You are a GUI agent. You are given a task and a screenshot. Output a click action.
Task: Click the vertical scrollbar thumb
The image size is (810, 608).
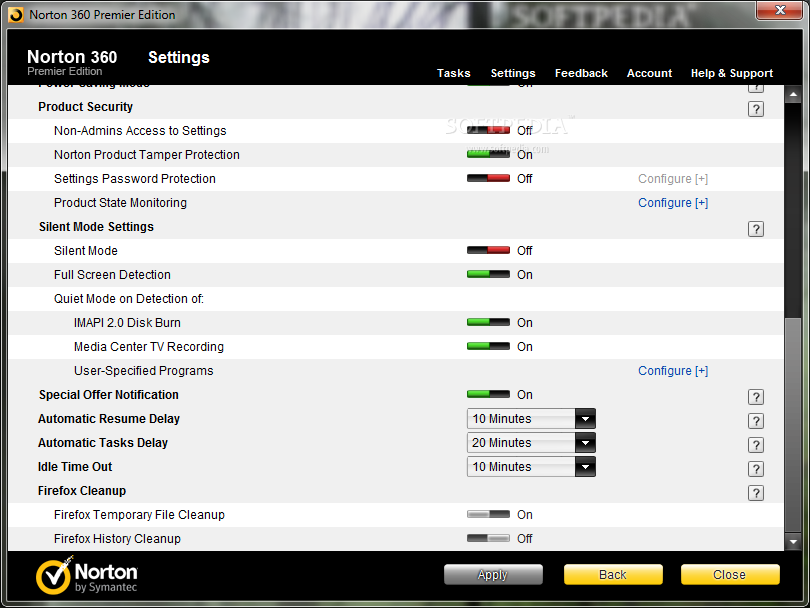[793, 425]
